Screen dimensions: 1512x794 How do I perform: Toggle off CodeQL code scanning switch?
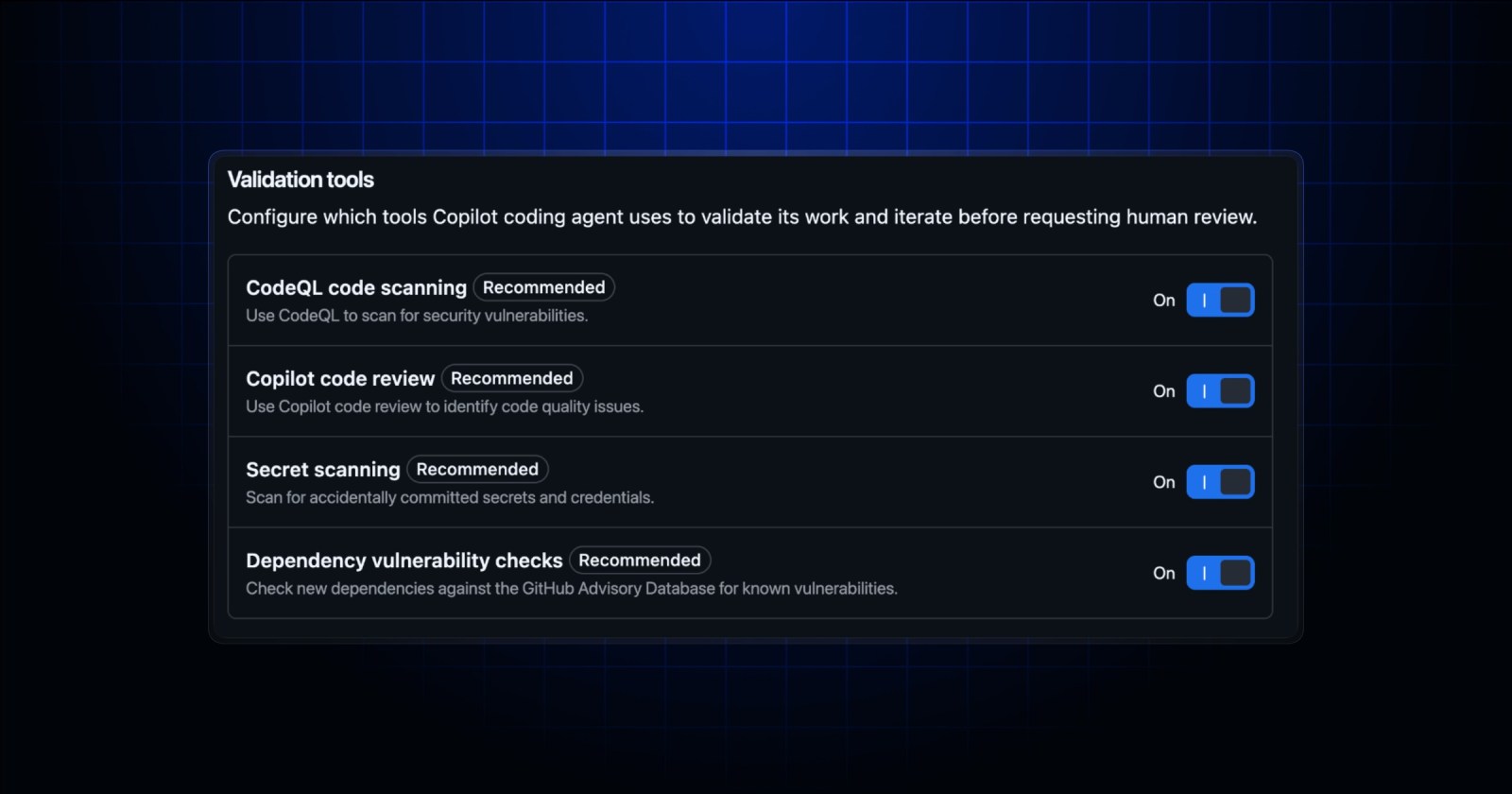click(1220, 300)
